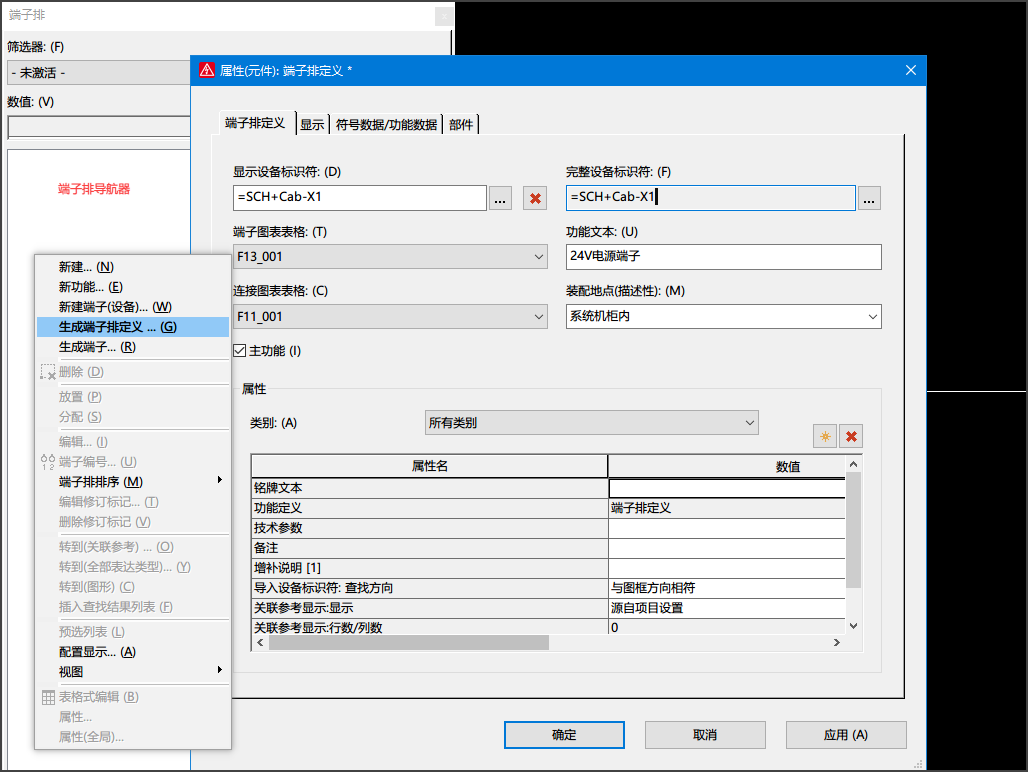The width and height of the screenshot is (1028, 772).
Task: Click the new property star icon
Action: click(x=825, y=436)
